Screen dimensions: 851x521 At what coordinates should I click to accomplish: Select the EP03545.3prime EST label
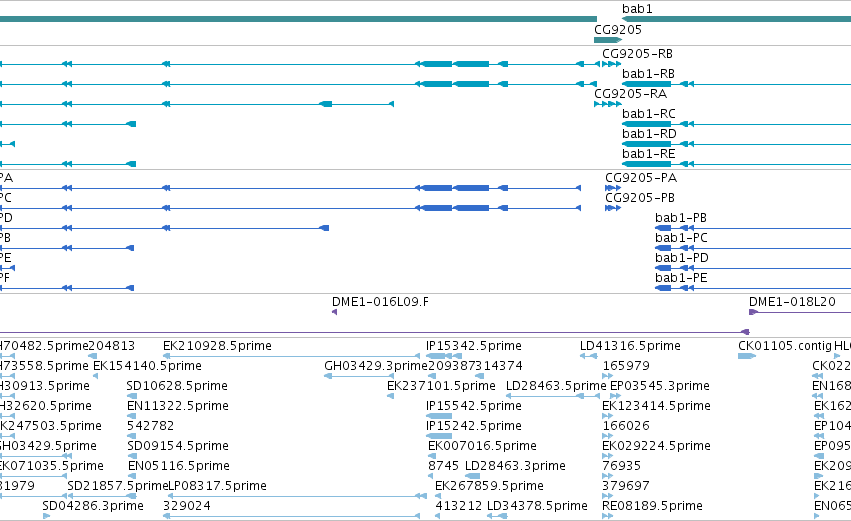tap(659, 386)
